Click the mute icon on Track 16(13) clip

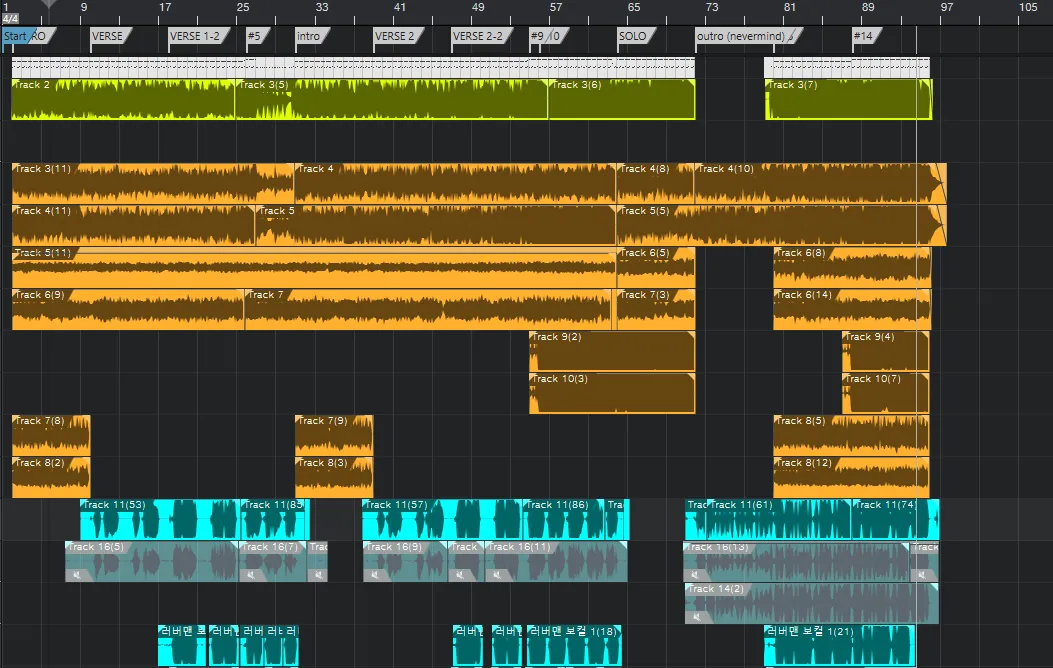(x=696, y=575)
